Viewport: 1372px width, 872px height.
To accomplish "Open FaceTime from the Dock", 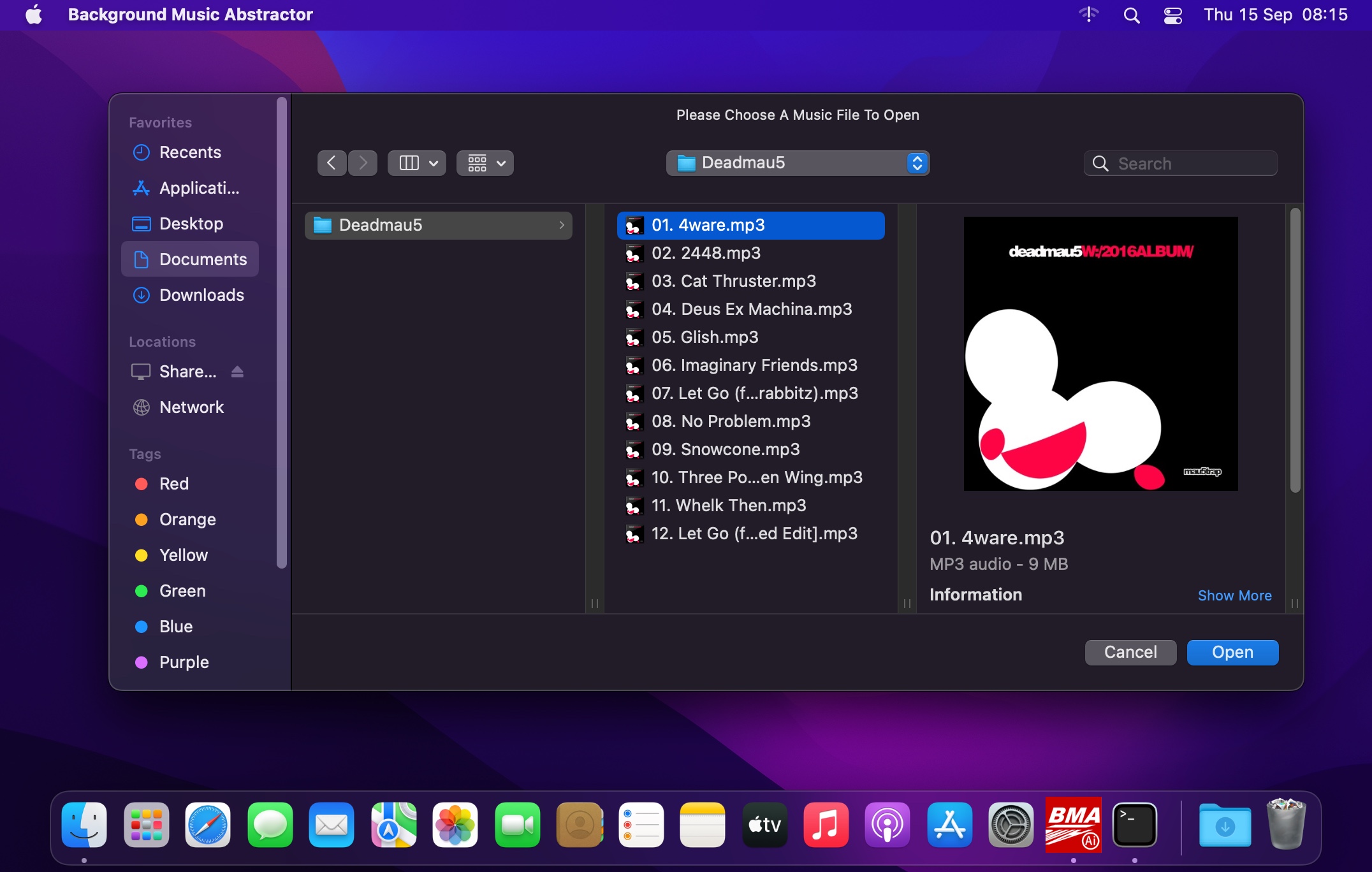I will pyautogui.click(x=518, y=825).
